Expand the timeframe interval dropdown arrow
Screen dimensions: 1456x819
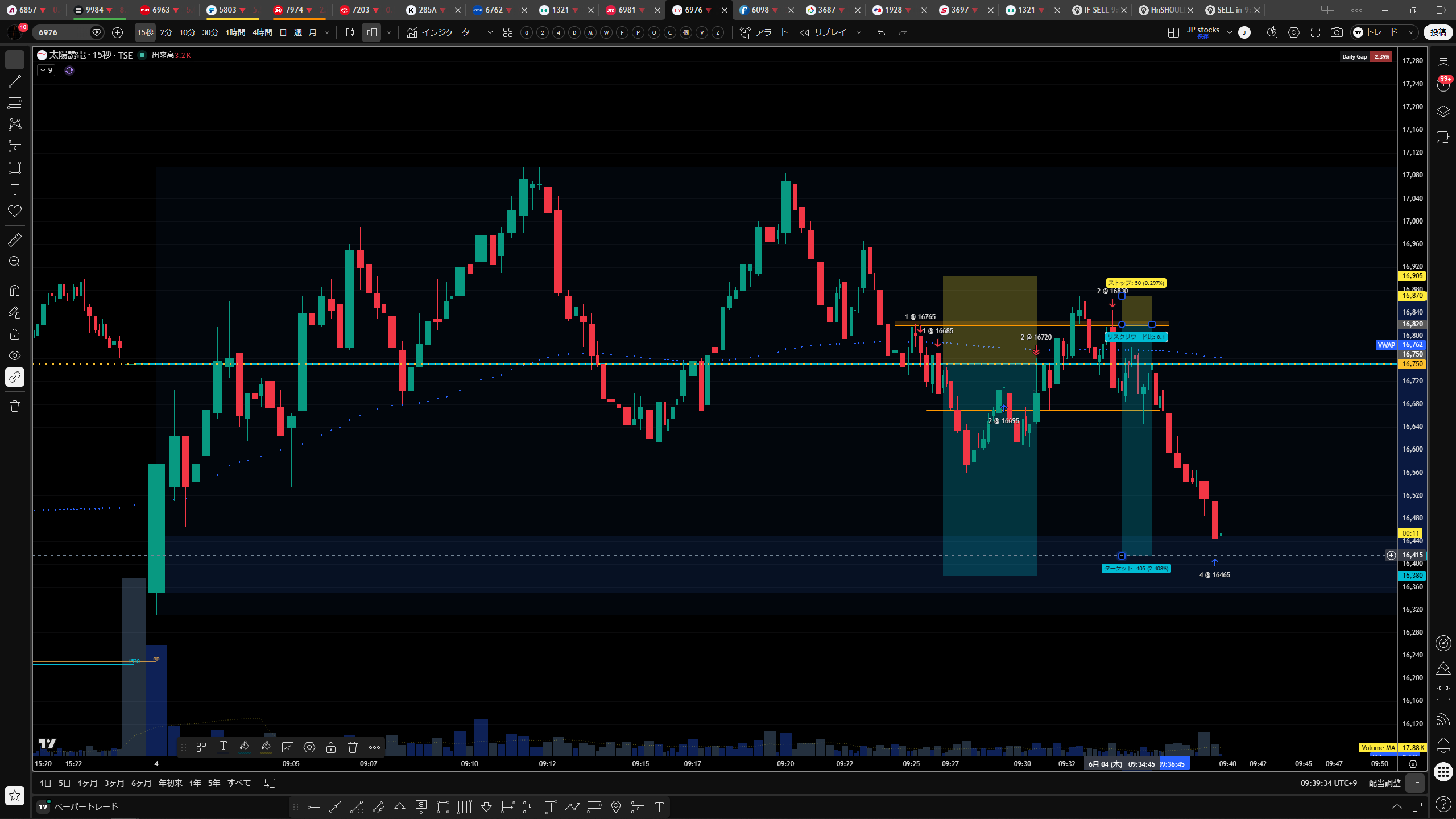327,32
